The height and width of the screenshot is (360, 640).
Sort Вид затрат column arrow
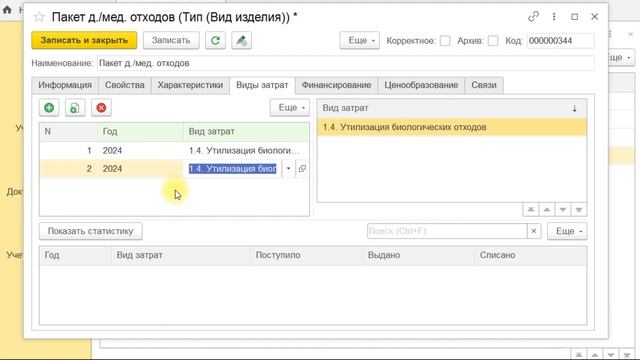coord(574,108)
